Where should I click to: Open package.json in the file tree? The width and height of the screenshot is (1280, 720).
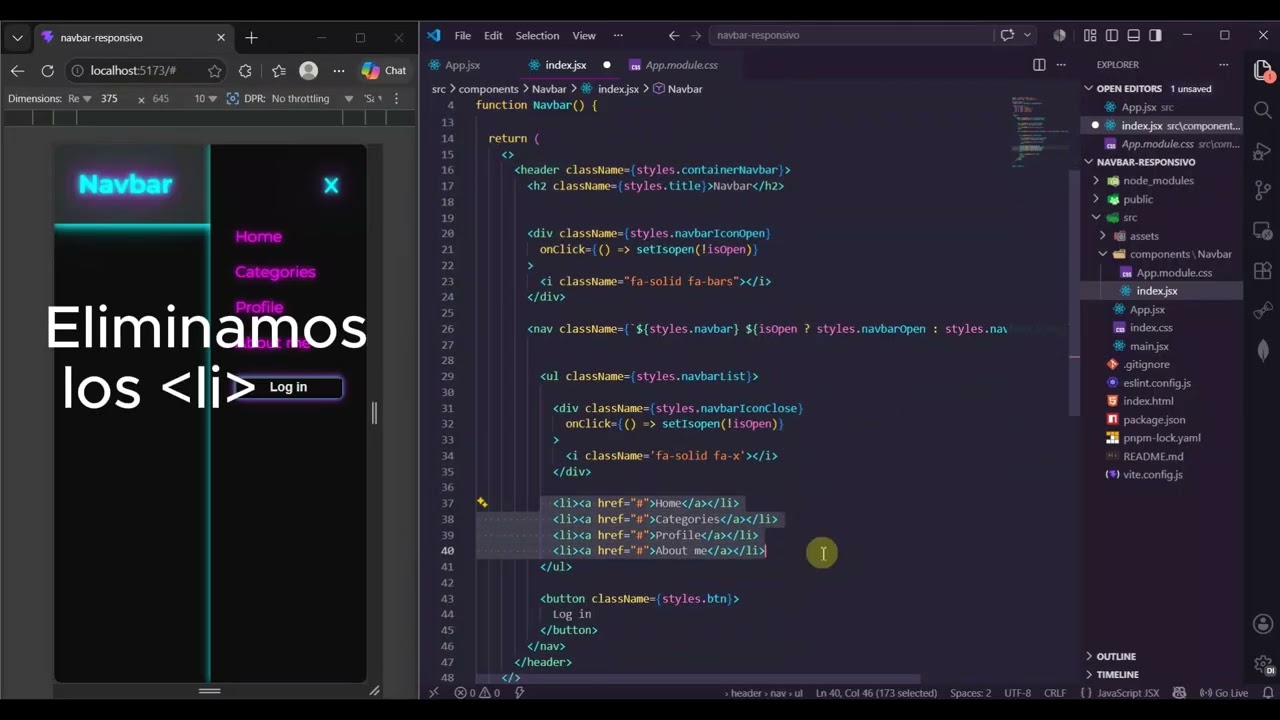point(1154,420)
